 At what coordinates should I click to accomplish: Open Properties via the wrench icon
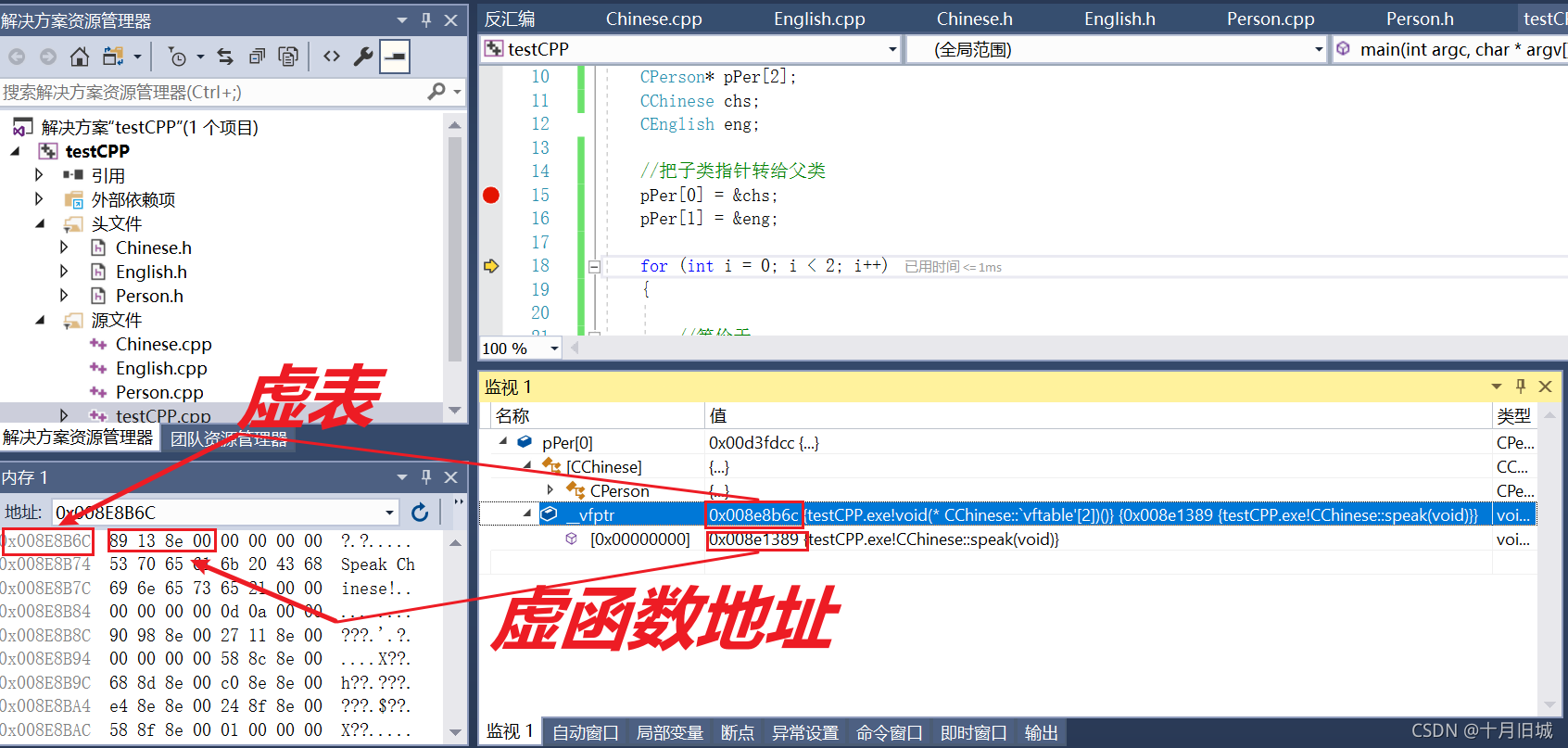[363, 57]
